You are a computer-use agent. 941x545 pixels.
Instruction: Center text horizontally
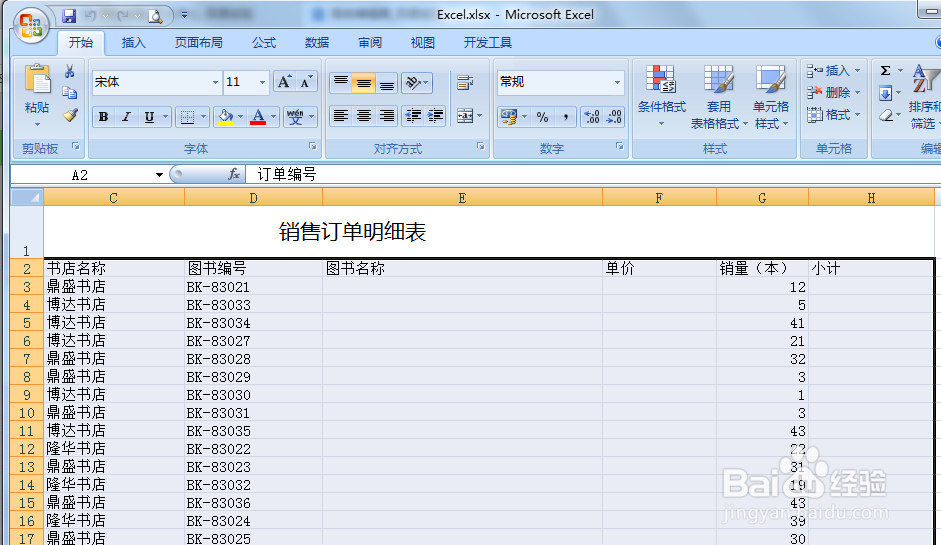(364, 116)
